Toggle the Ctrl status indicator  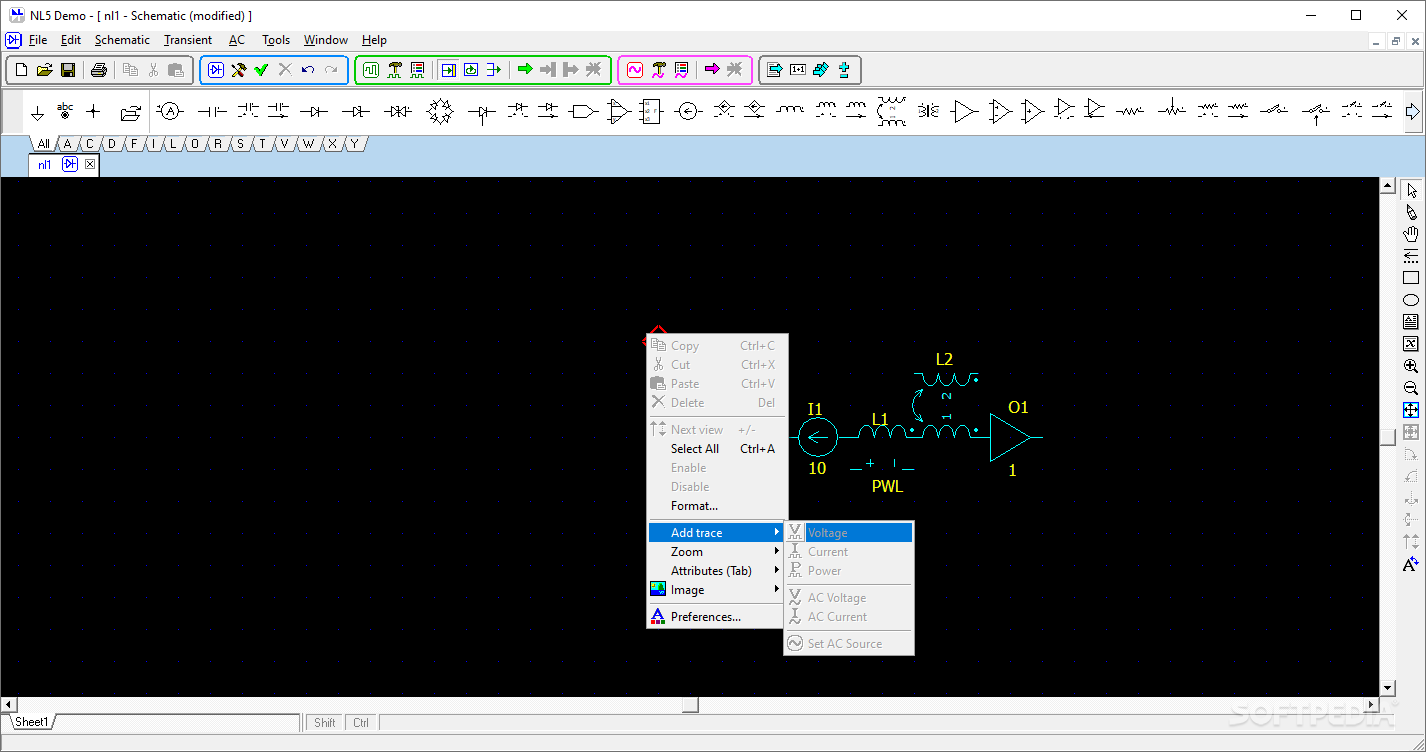361,723
